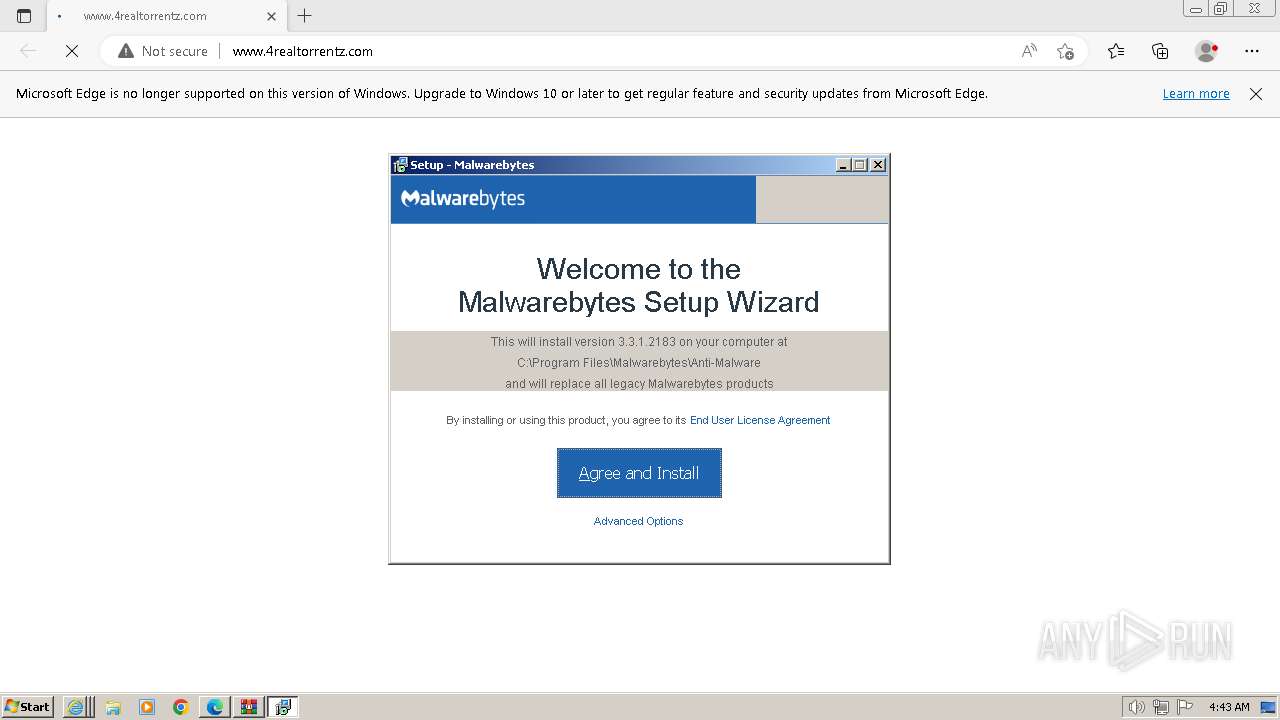
Task: Open the Windows Start menu
Action: (27, 707)
